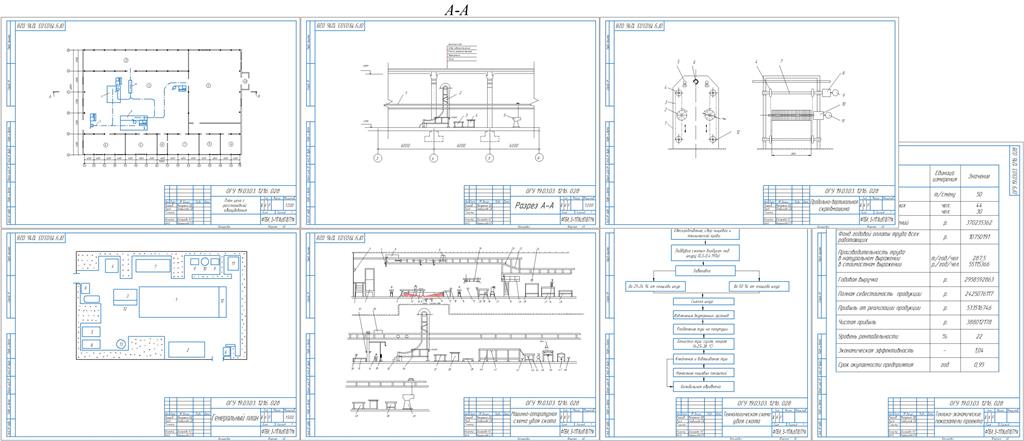Click the value '22' in rentability row
The image size is (1024, 441).
(x=979, y=335)
